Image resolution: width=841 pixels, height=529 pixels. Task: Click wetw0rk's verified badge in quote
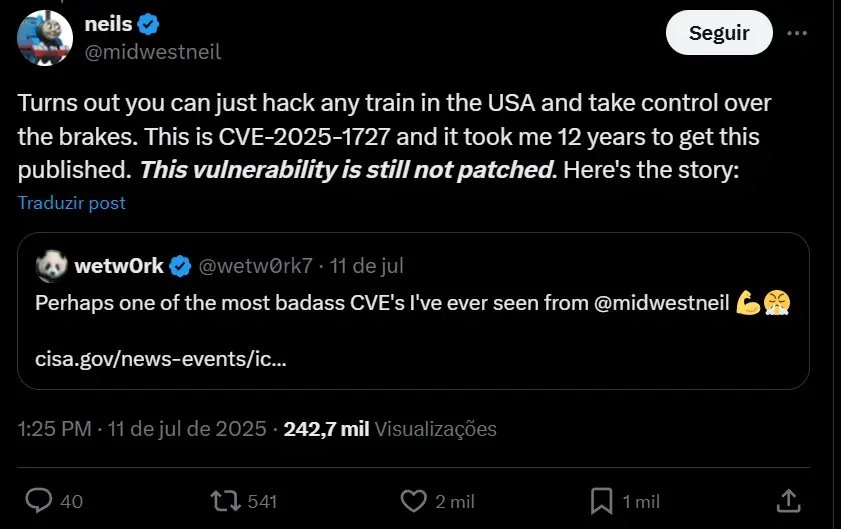pos(180,266)
